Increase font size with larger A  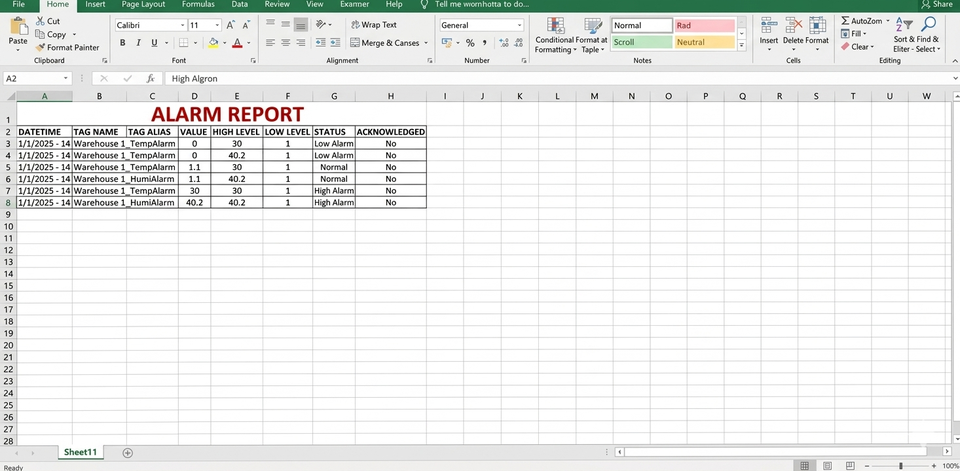230,25
